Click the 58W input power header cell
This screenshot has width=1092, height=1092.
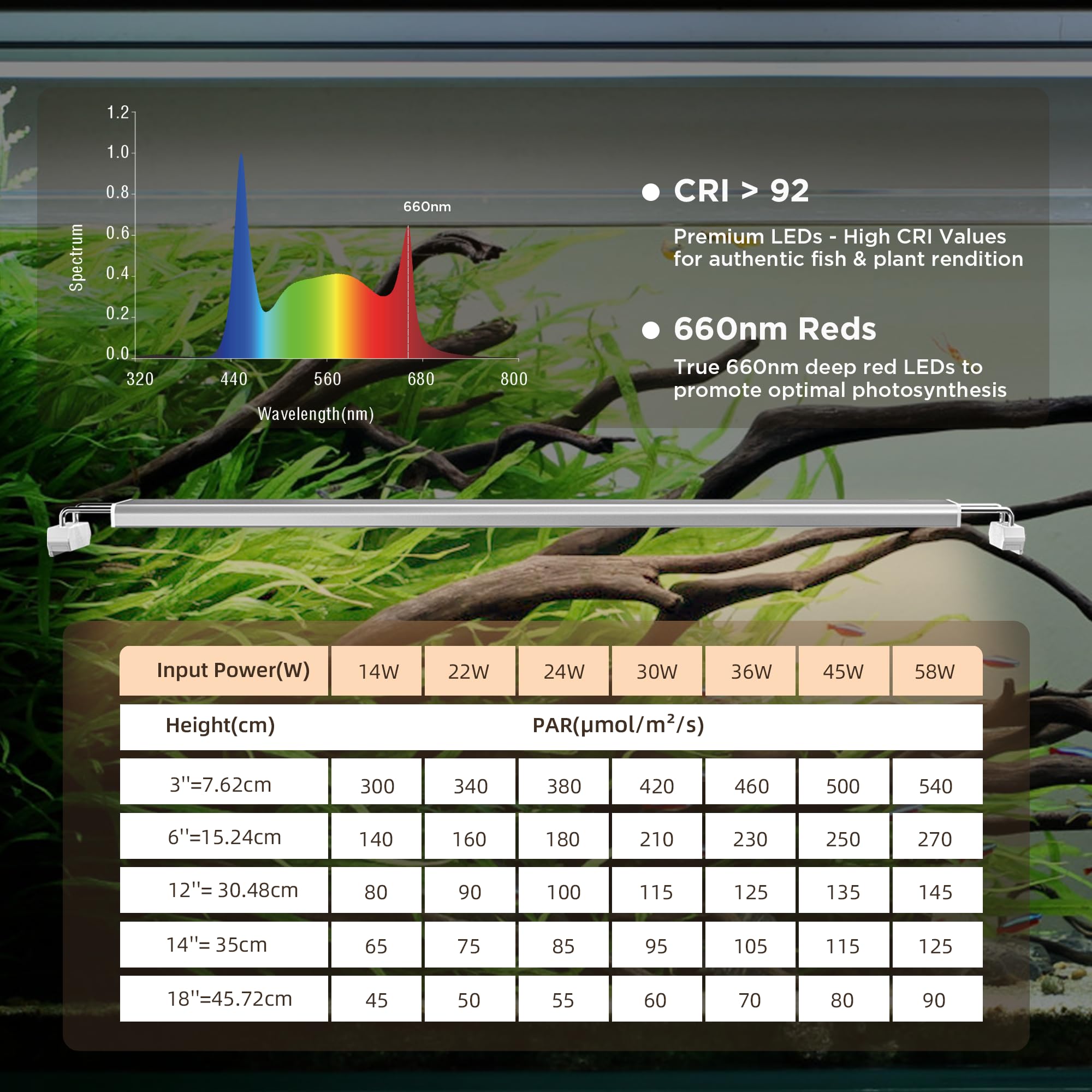pyautogui.click(x=936, y=671)
